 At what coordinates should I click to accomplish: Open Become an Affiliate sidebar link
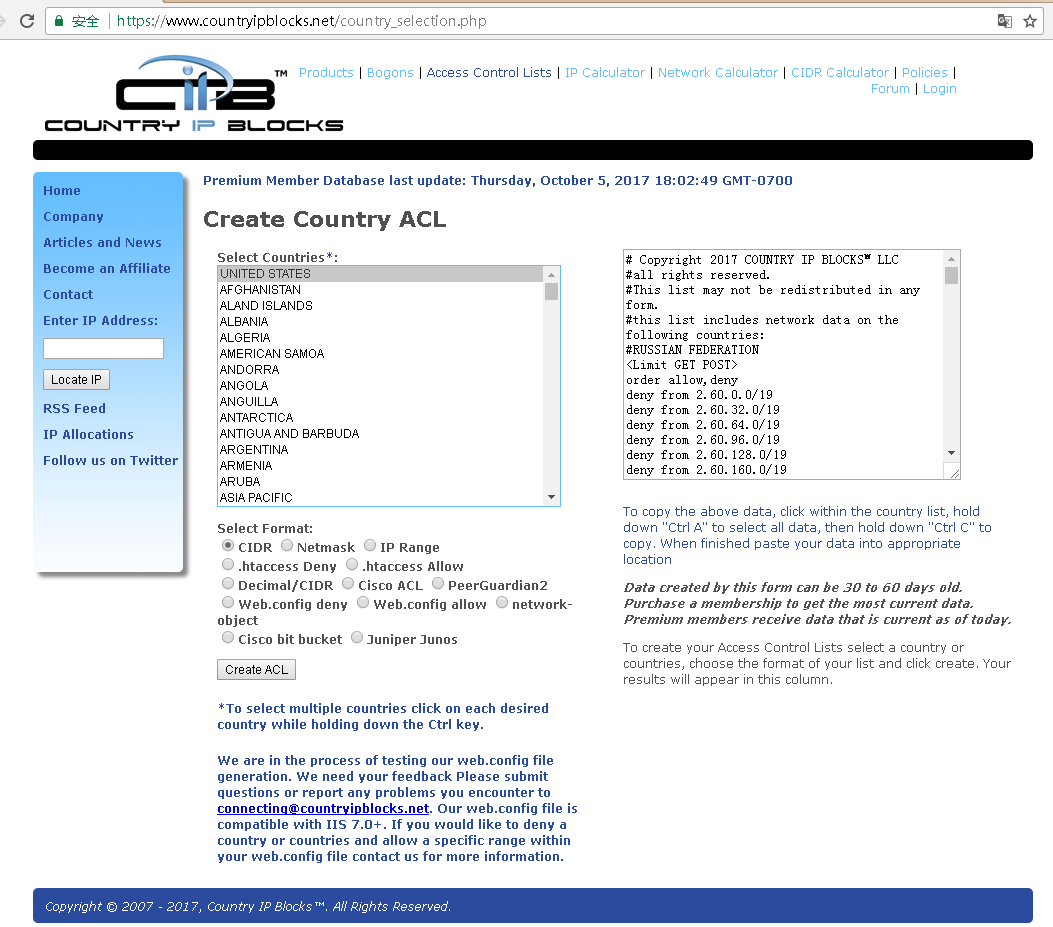coord(106,268)
